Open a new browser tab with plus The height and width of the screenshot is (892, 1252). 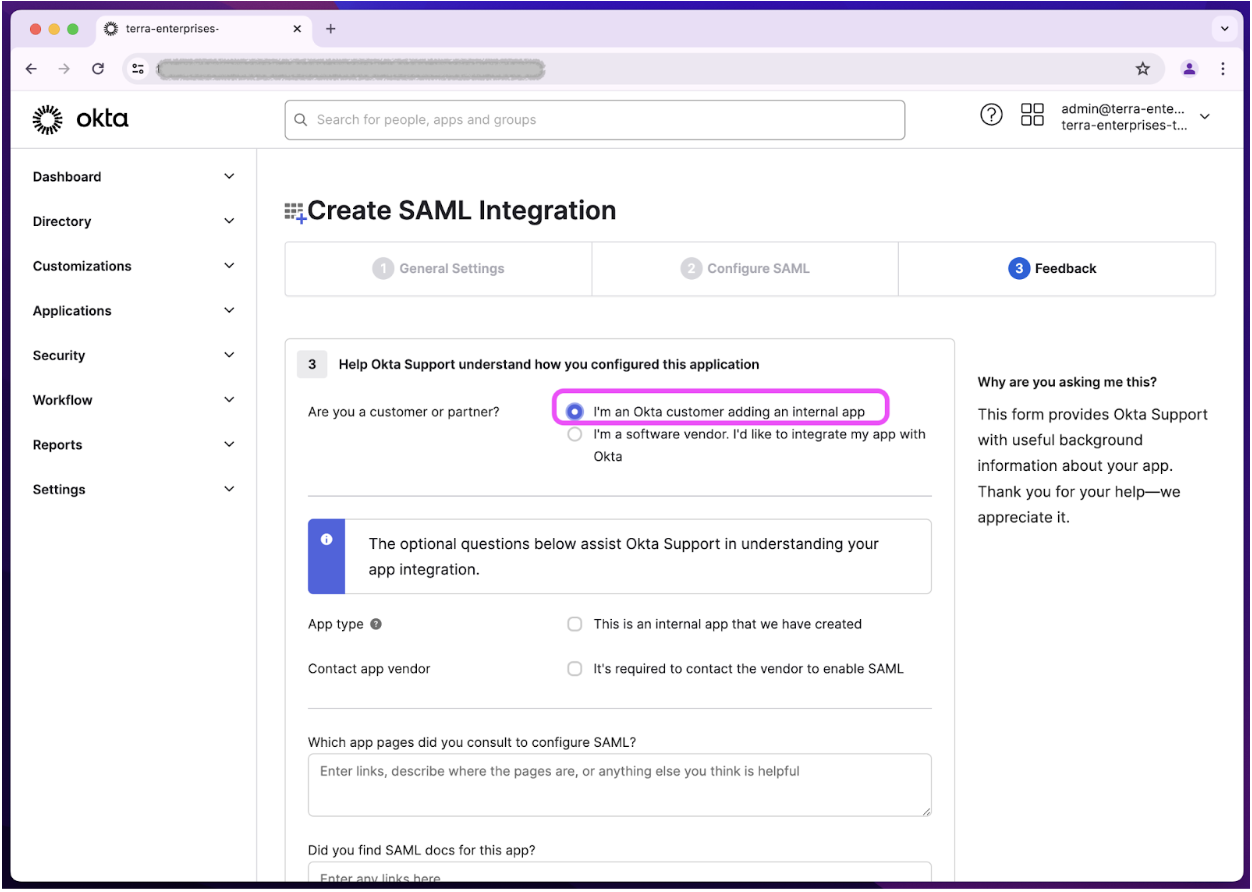[x=331, y=29]
